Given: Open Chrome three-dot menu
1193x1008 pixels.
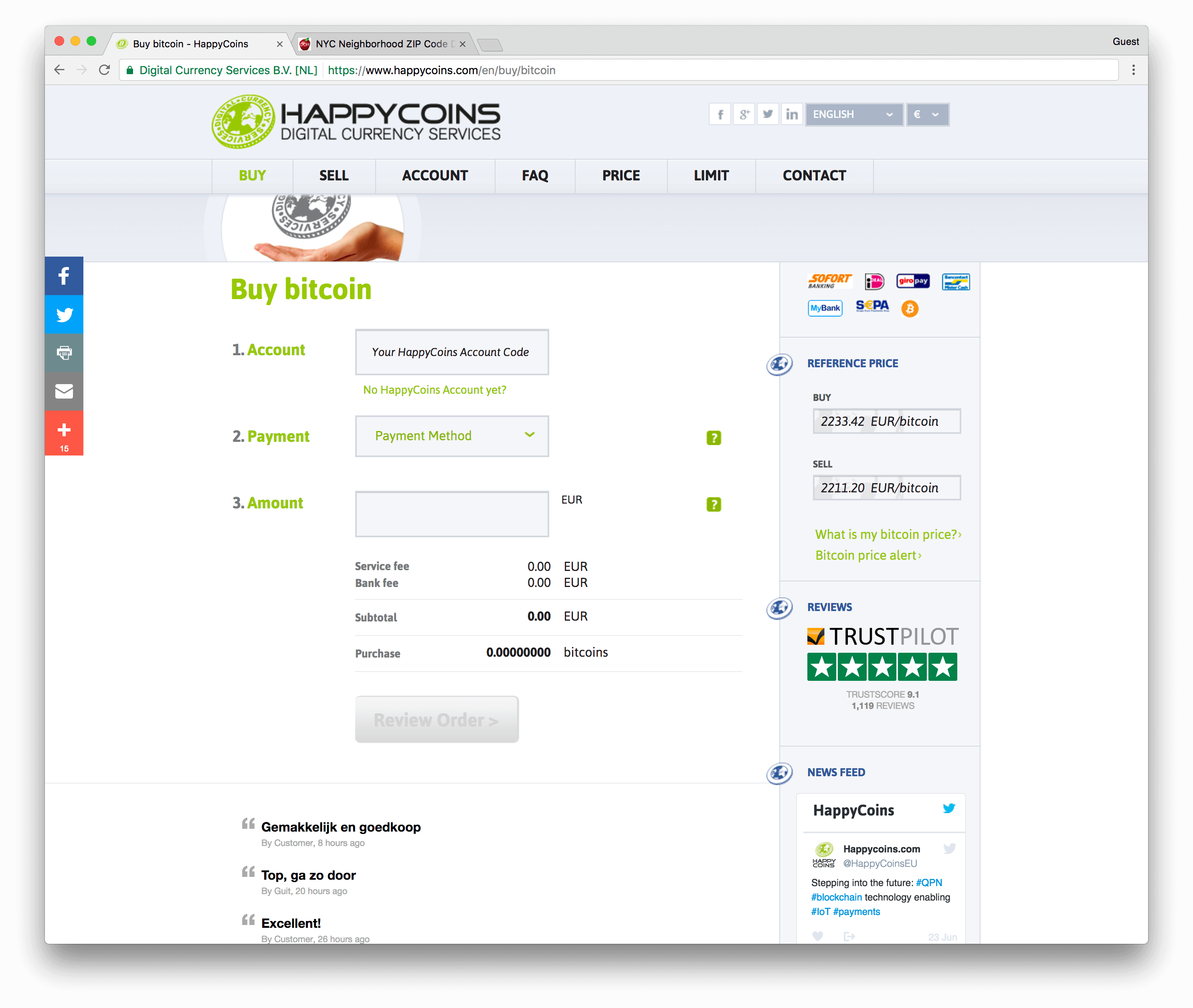Looking at the screenshot, I should (x=1134, y=70).
